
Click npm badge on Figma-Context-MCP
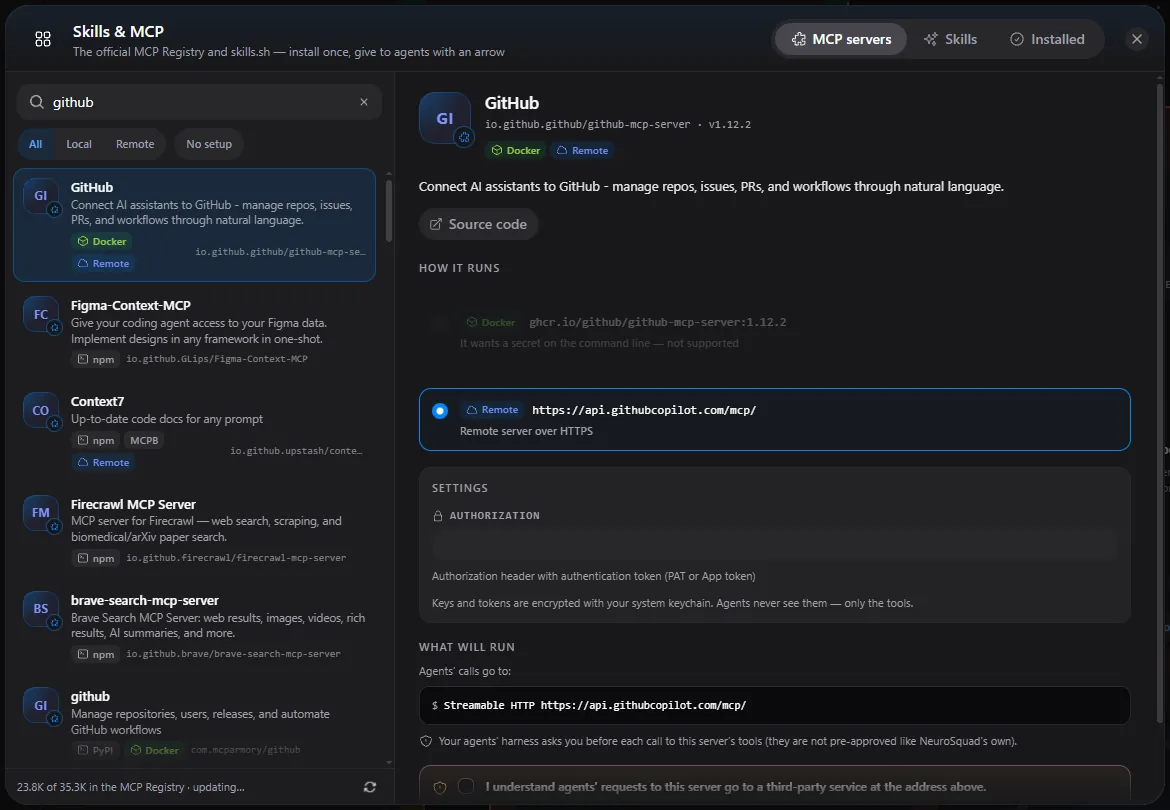96,360
